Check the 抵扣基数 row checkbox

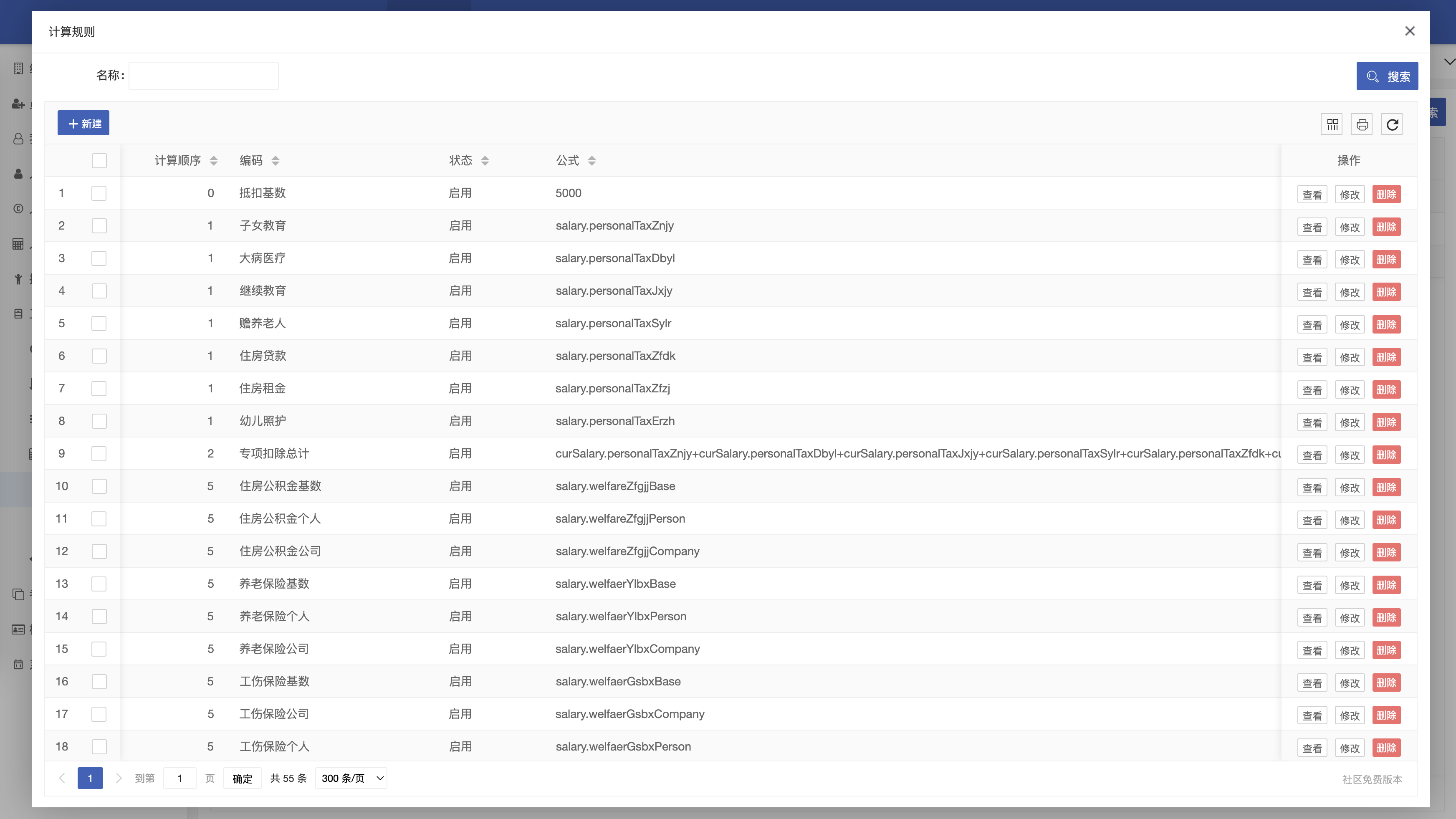pos(99,193)
